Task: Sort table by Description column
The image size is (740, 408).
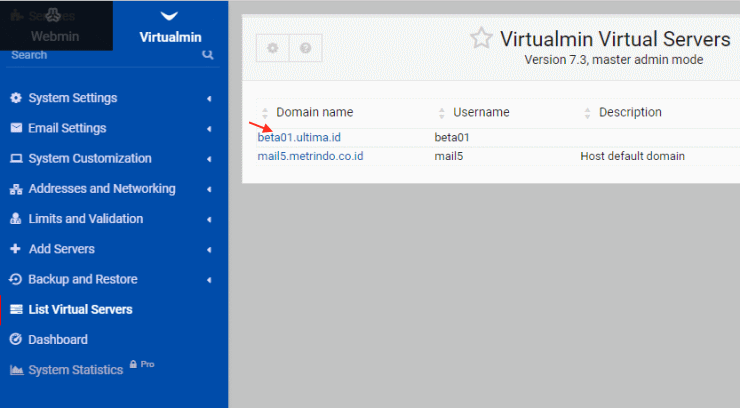Action: (x=630, y=112)
